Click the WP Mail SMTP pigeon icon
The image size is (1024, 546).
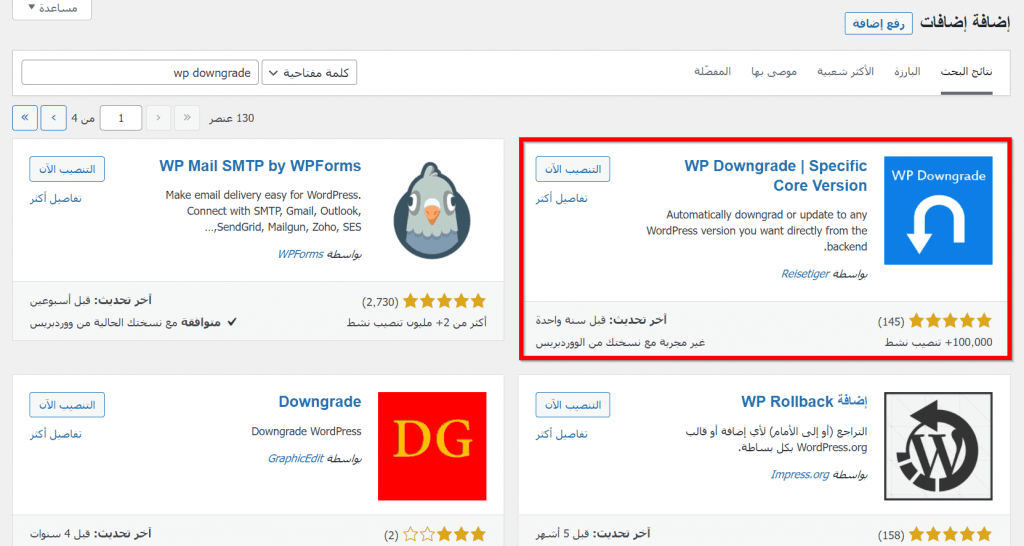point(431,210)
